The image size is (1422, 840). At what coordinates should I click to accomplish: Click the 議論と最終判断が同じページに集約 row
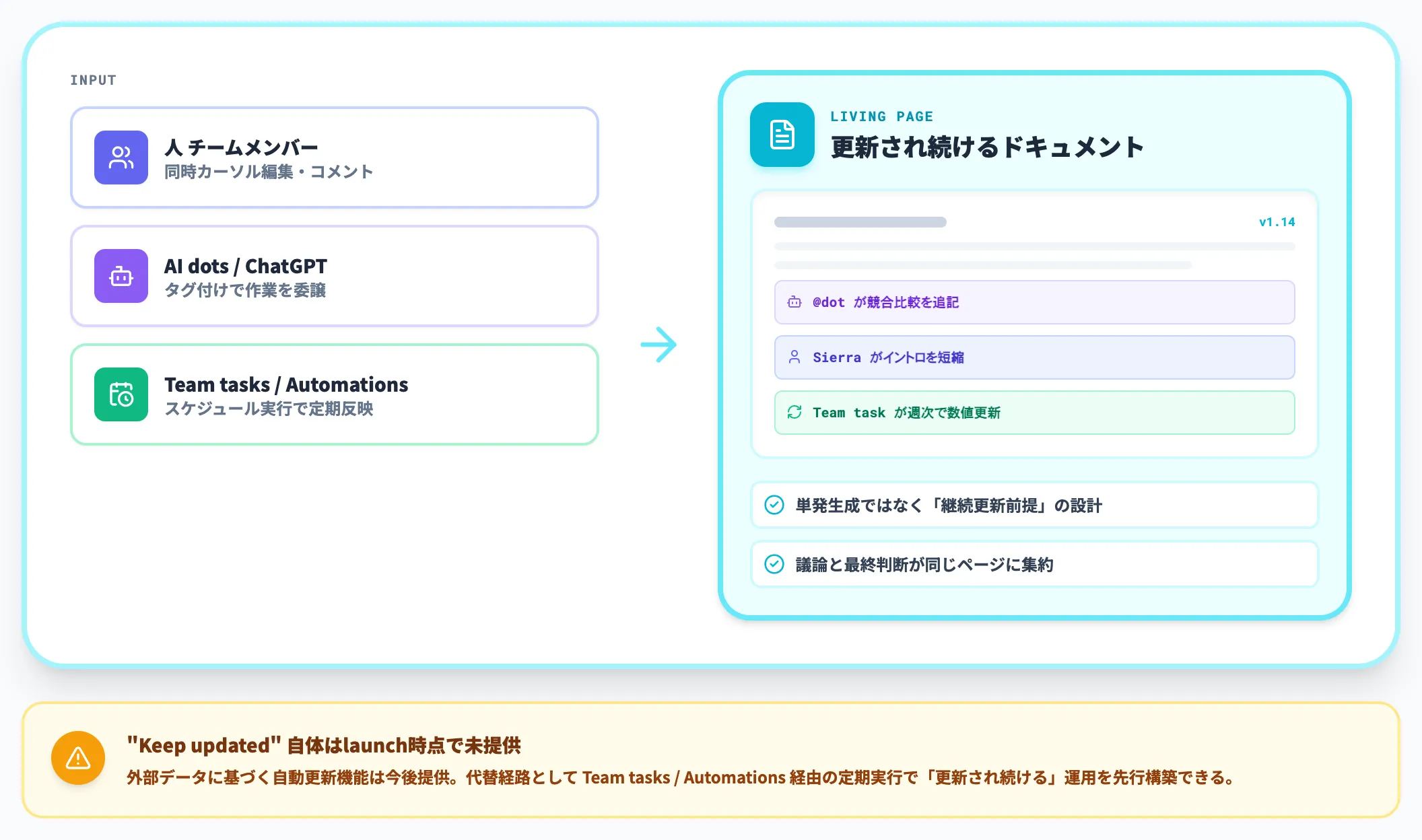coord(1034,564)
